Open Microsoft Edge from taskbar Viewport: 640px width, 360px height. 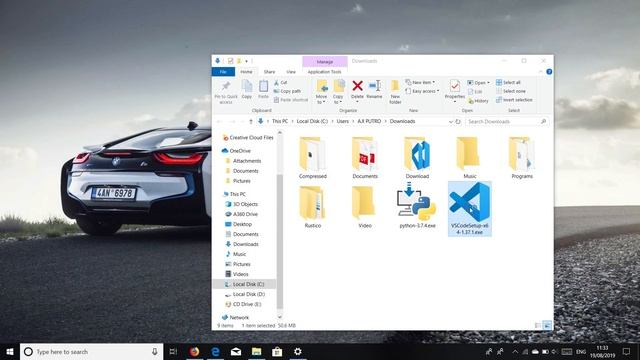(x=215, y=351)
